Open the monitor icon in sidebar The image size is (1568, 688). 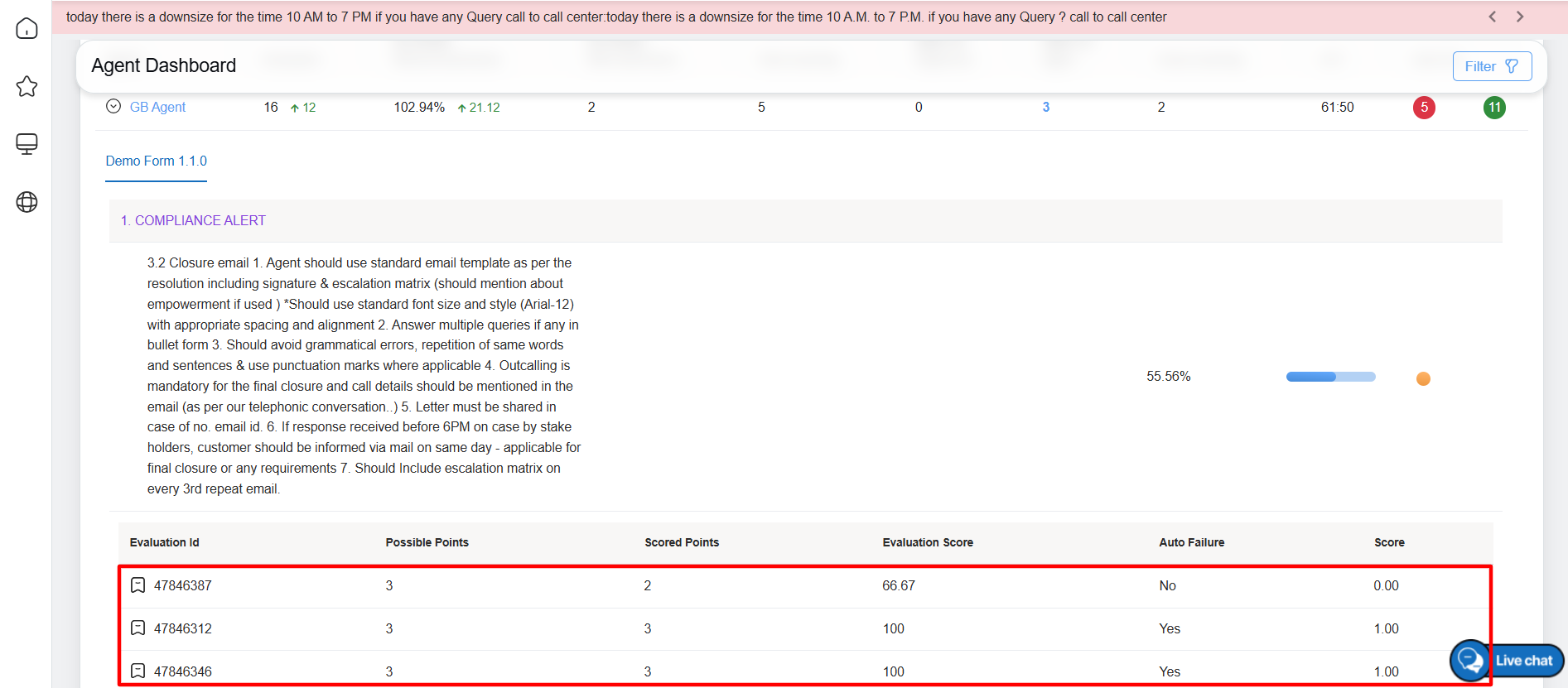[27, 144]
